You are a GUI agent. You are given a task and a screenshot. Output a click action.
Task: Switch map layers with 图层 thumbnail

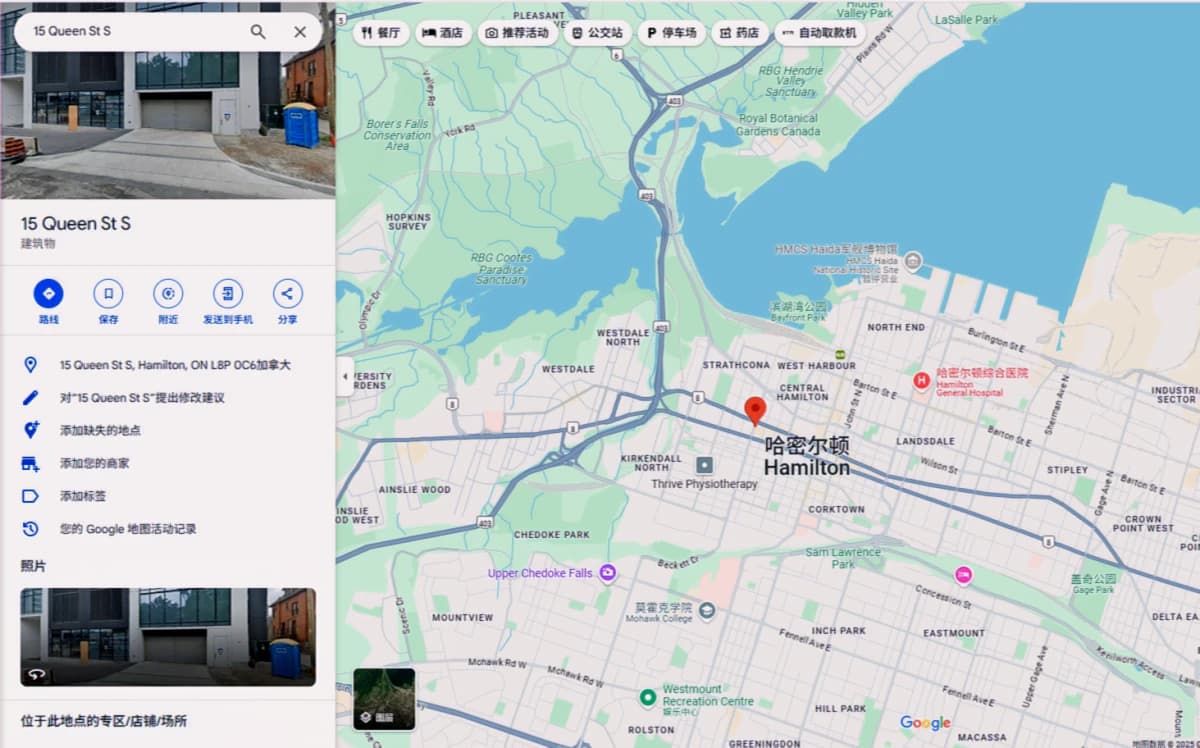(384, 699)
